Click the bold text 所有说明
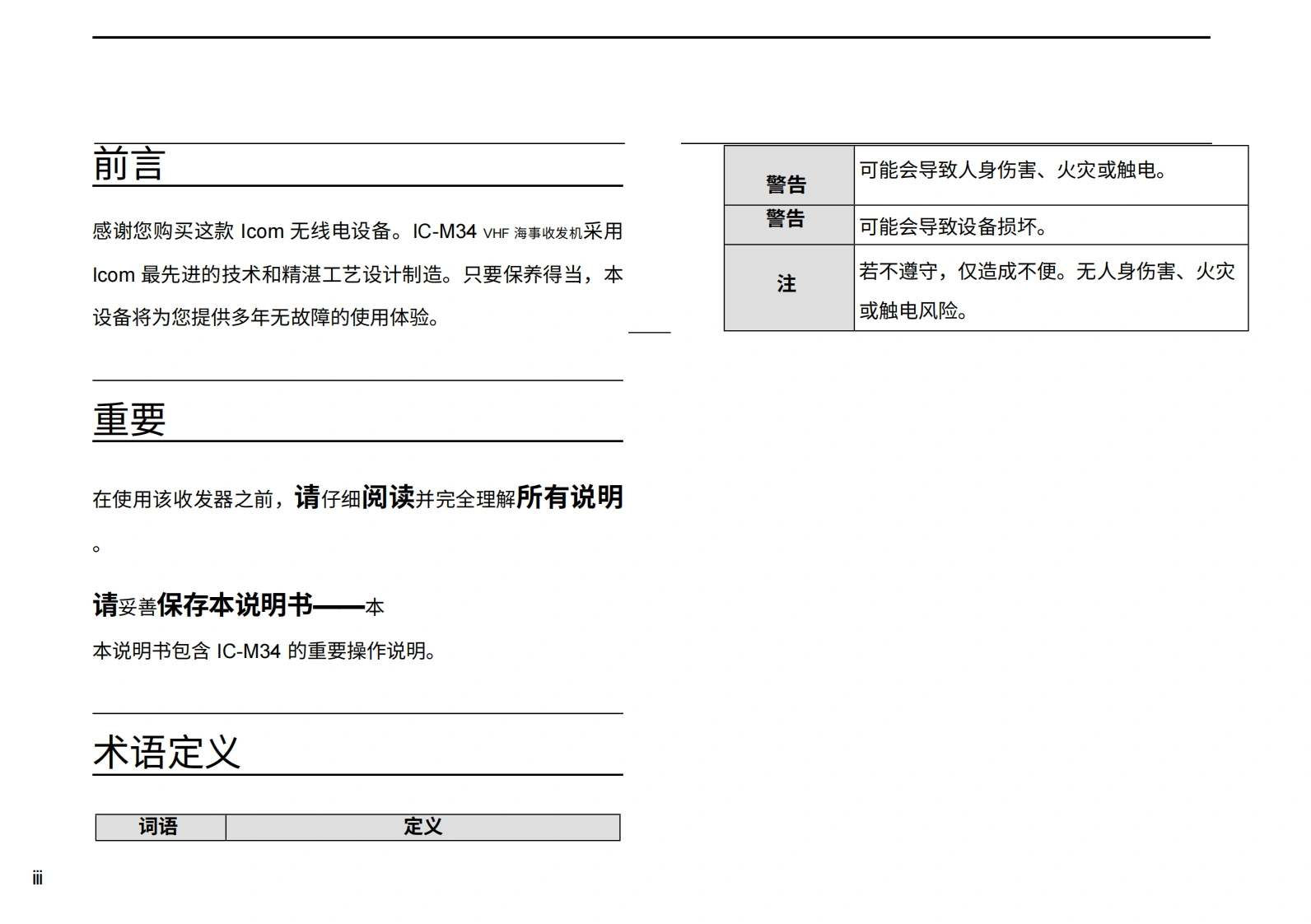Image resolution: width=1311 pixels, height=924 pixels. 569,497
